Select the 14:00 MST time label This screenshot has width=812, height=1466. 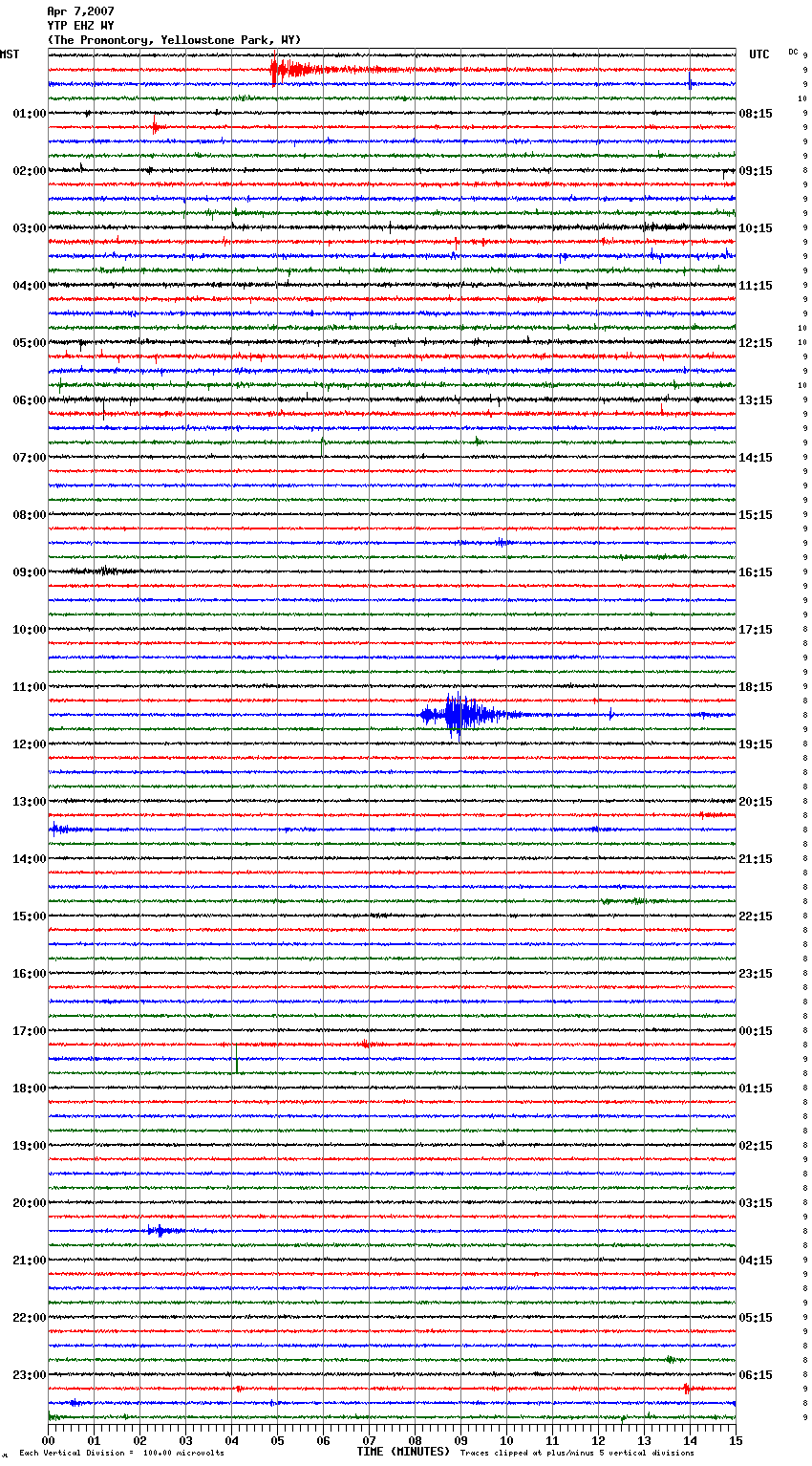tap(30, 859)
